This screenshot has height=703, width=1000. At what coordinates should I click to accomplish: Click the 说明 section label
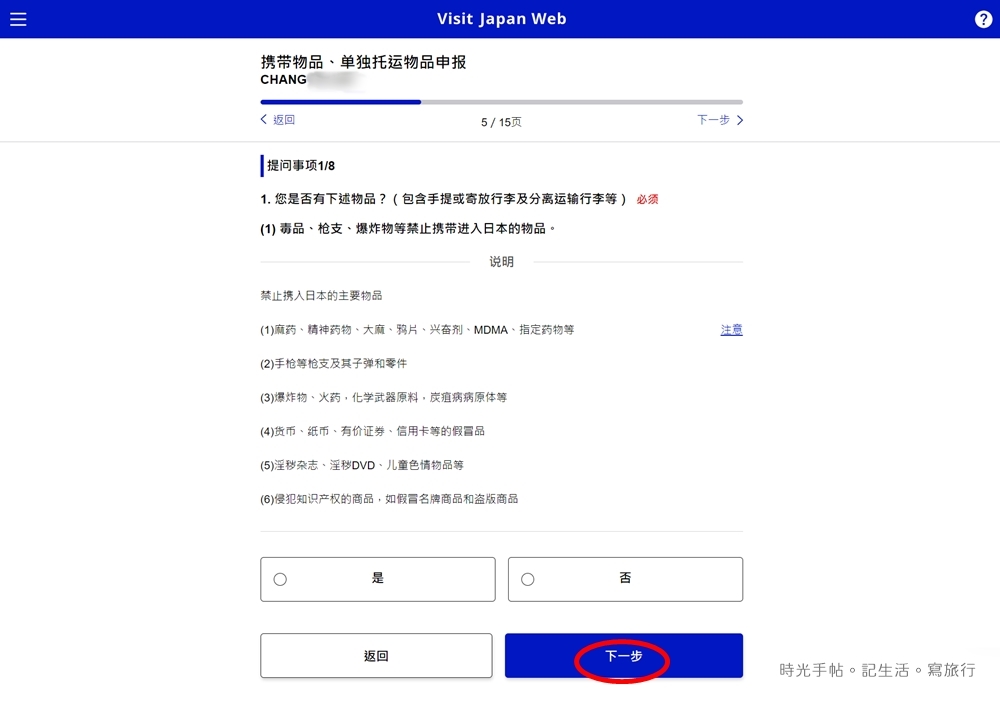click(x=501, y=262)
